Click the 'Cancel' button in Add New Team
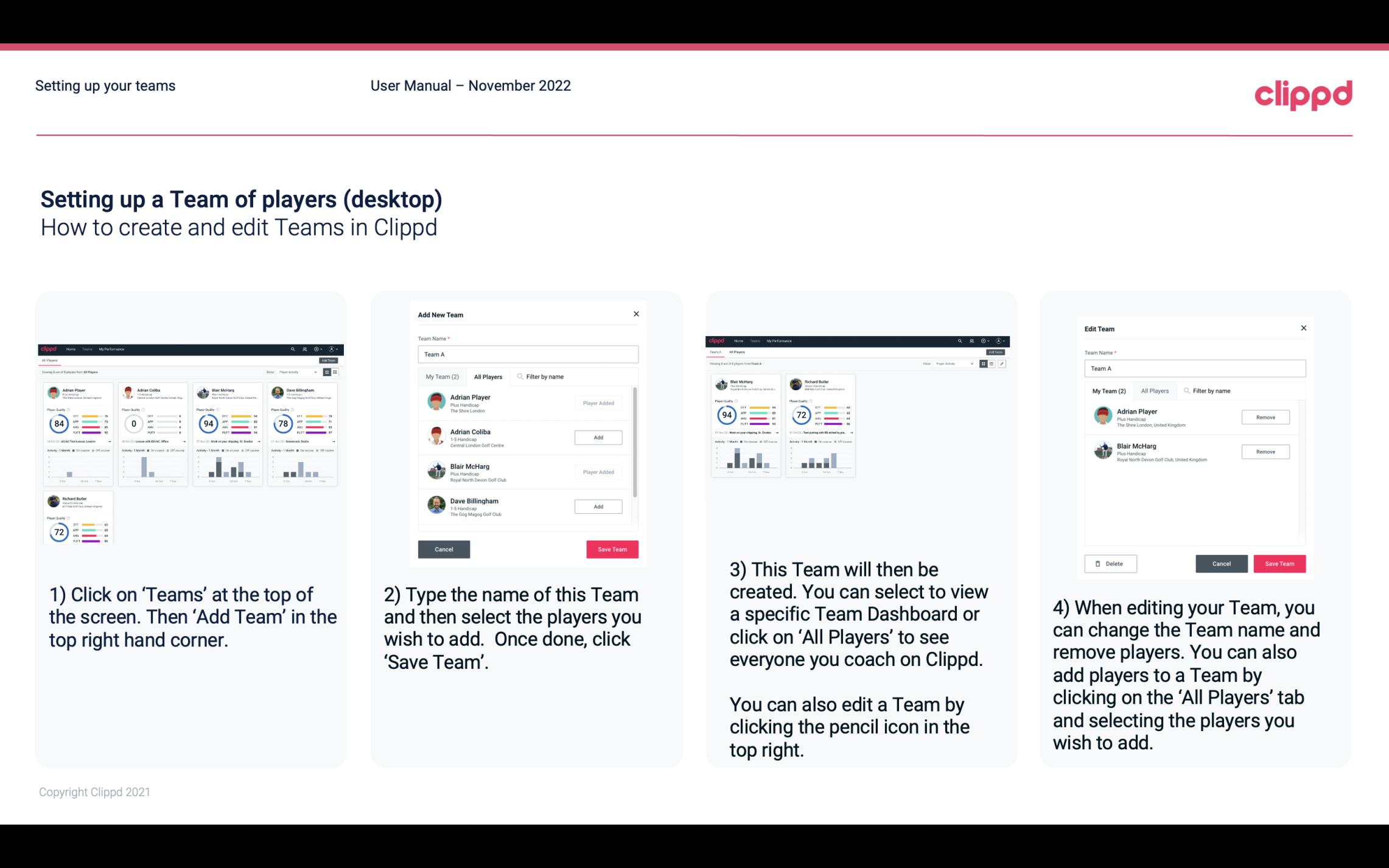 [x=443, y=548]
